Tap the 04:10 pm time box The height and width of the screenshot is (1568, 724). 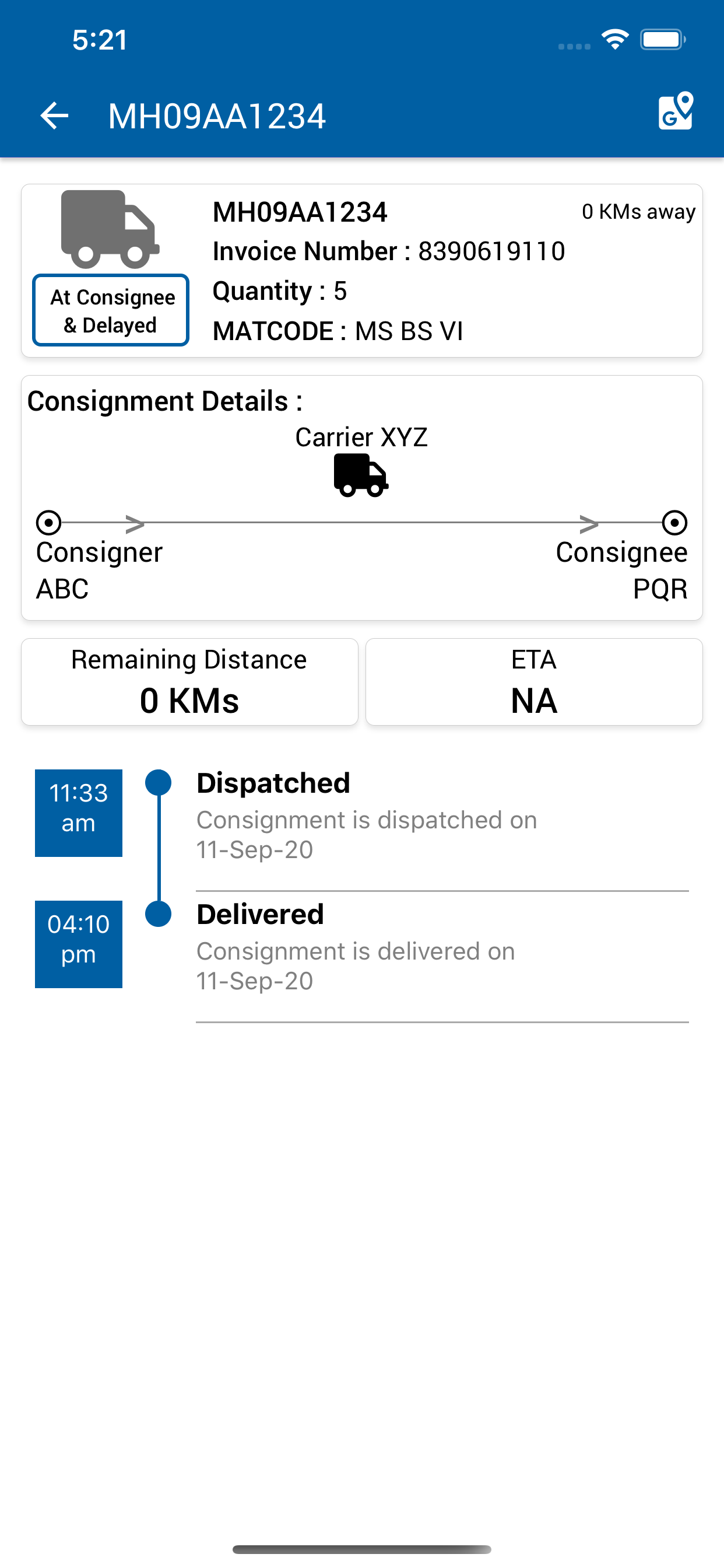[79, 944]
